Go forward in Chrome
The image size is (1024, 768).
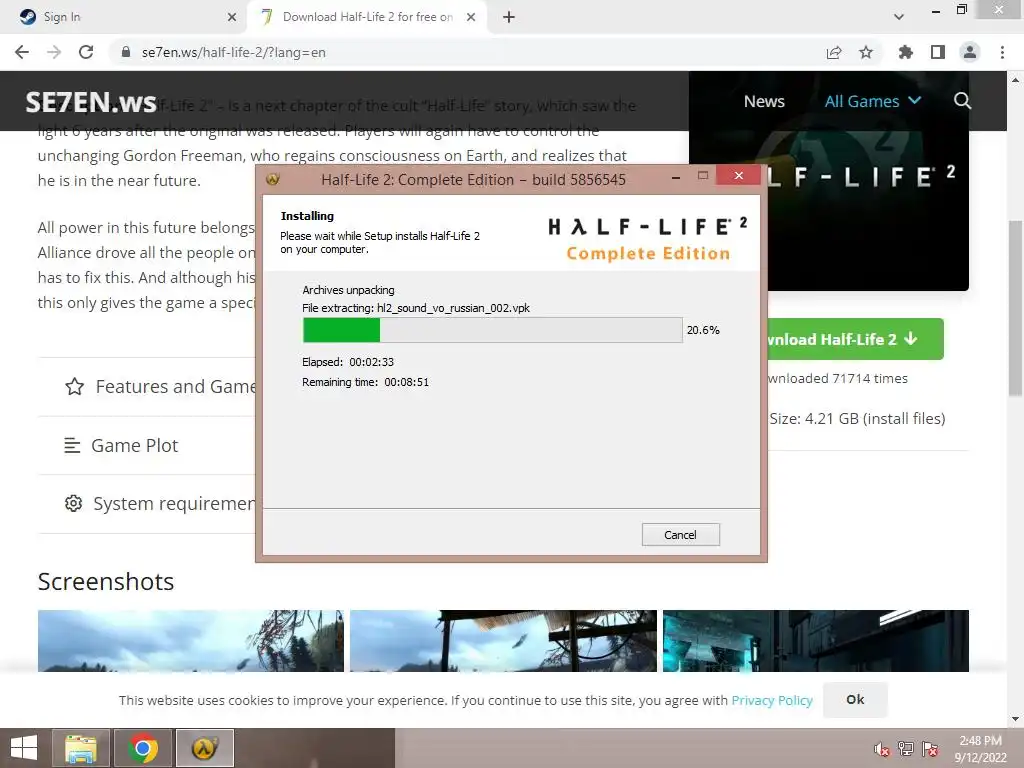[54, 52]
